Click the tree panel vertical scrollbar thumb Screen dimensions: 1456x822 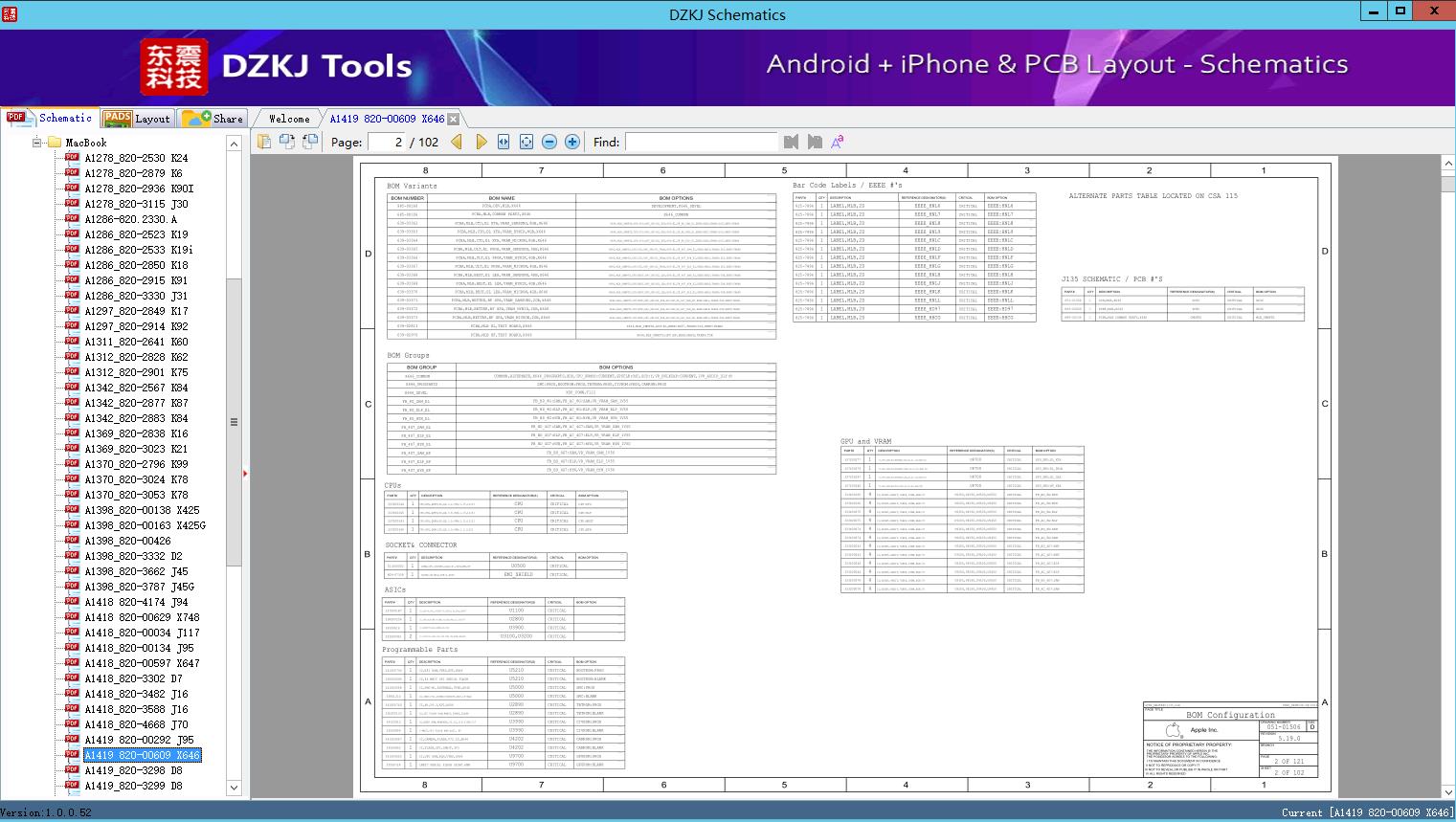234,422
